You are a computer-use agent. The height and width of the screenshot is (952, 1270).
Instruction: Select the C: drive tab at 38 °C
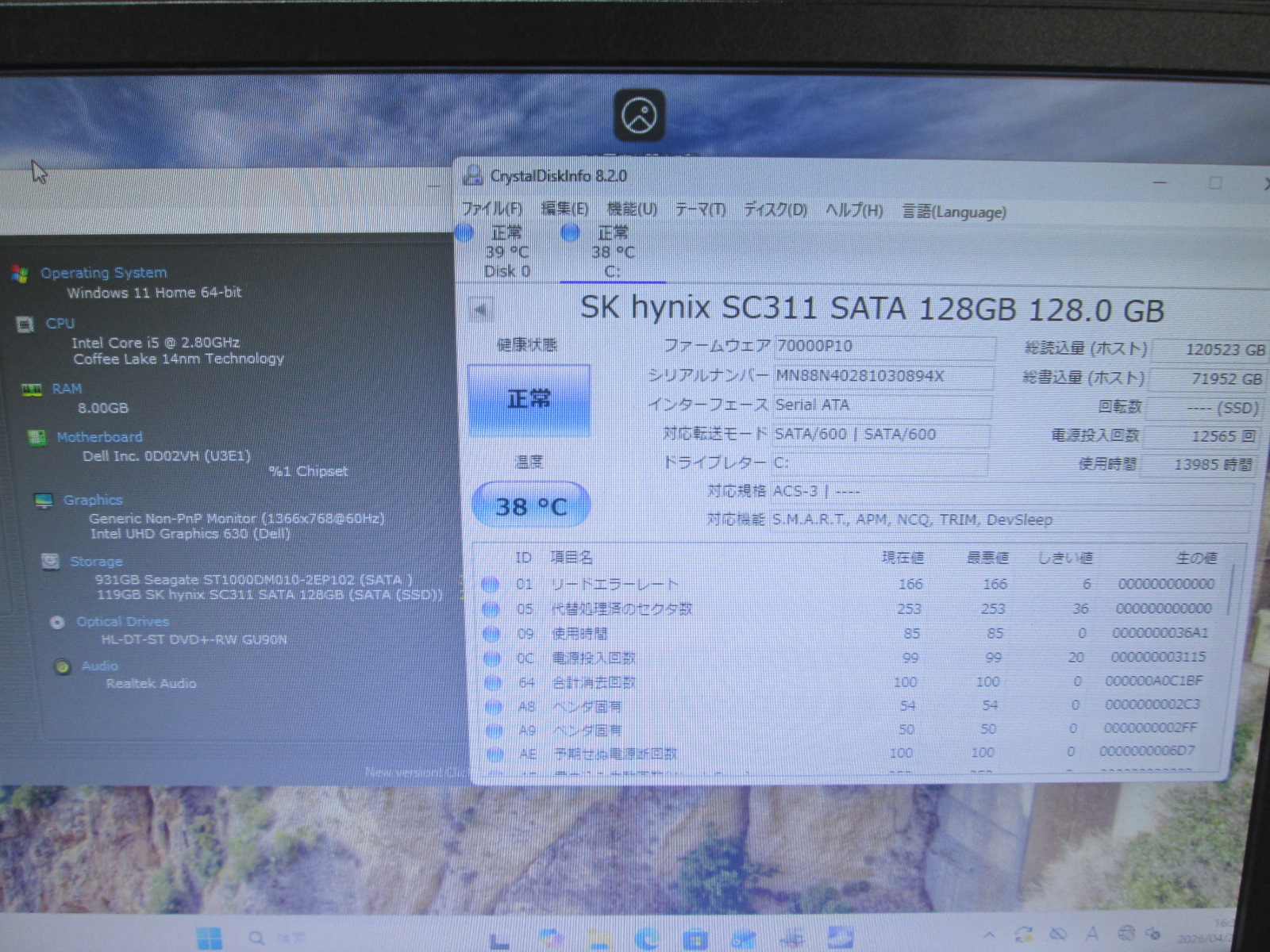pyautogui.click(x=612, y=252)
